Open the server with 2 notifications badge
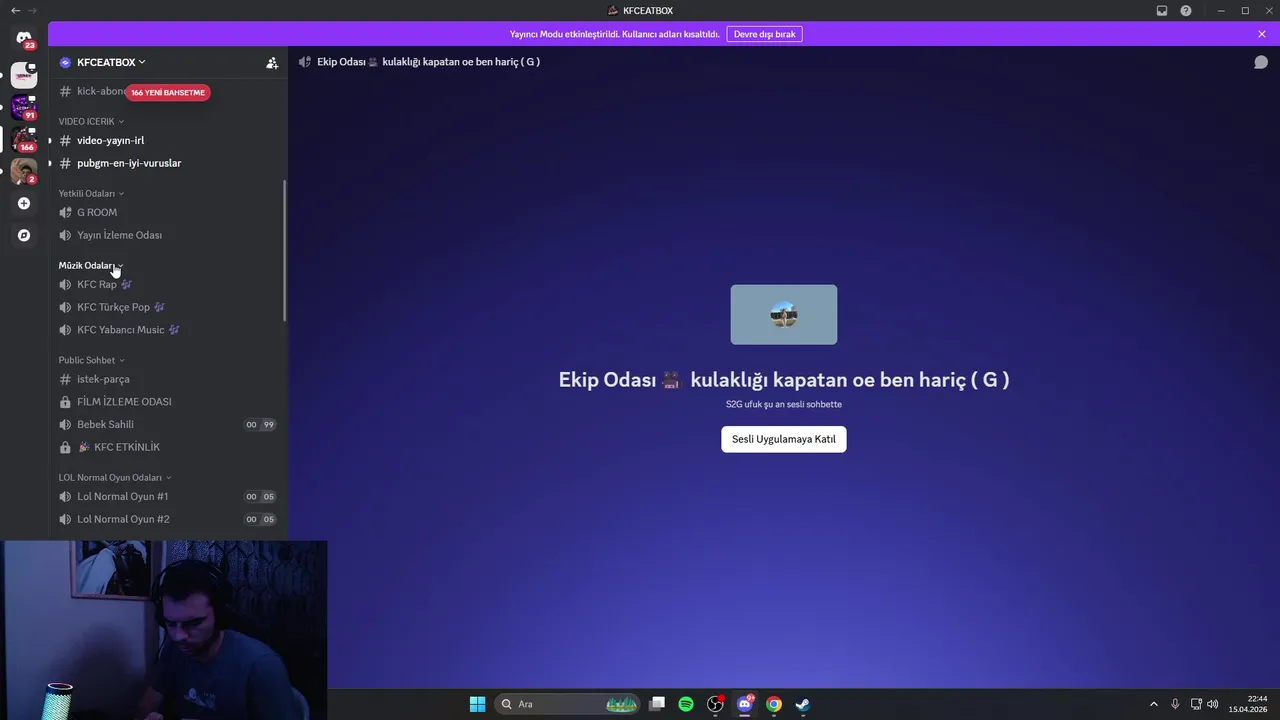 pos(24,171)
